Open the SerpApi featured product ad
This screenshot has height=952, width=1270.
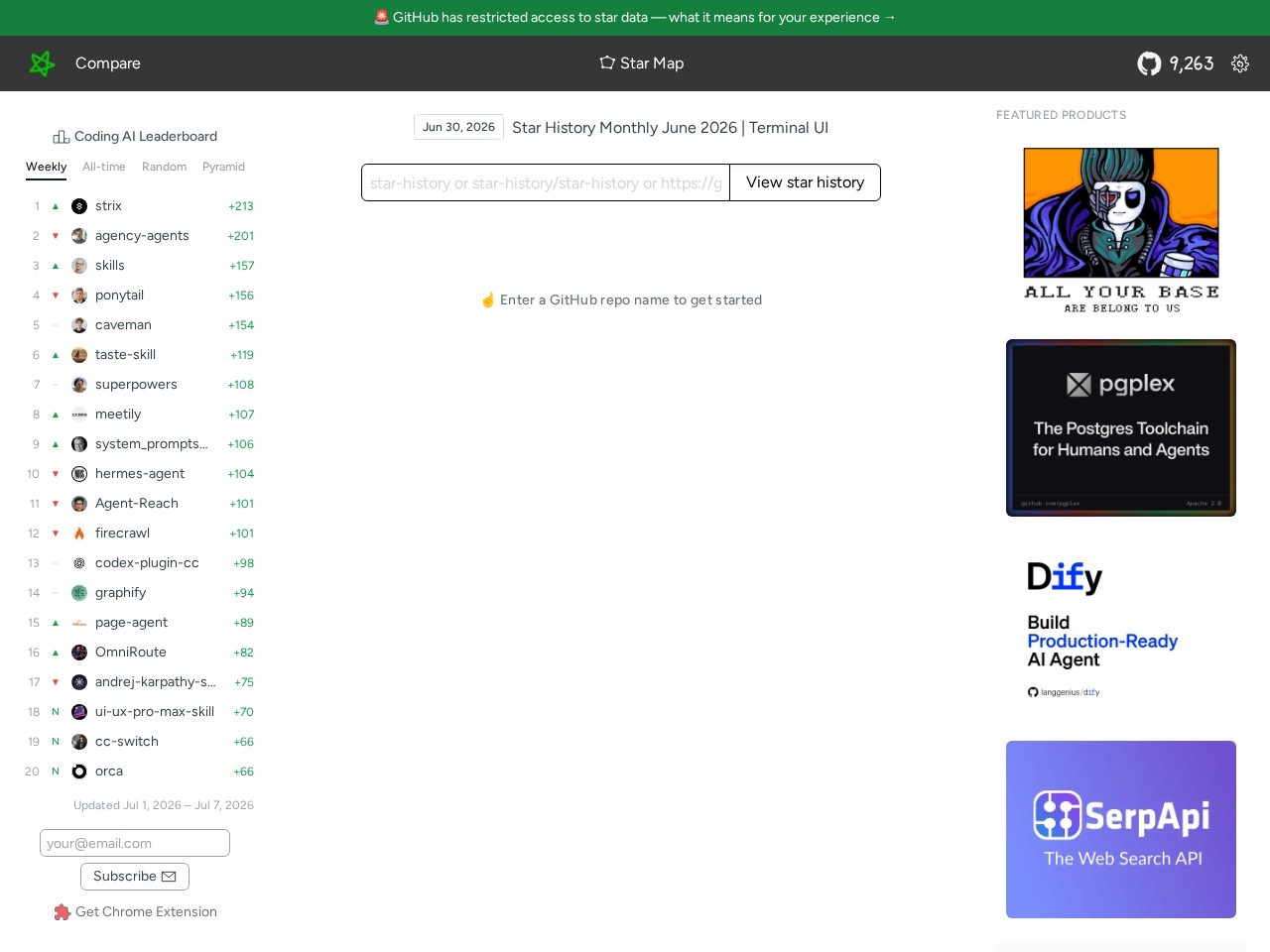point(1121,829)
